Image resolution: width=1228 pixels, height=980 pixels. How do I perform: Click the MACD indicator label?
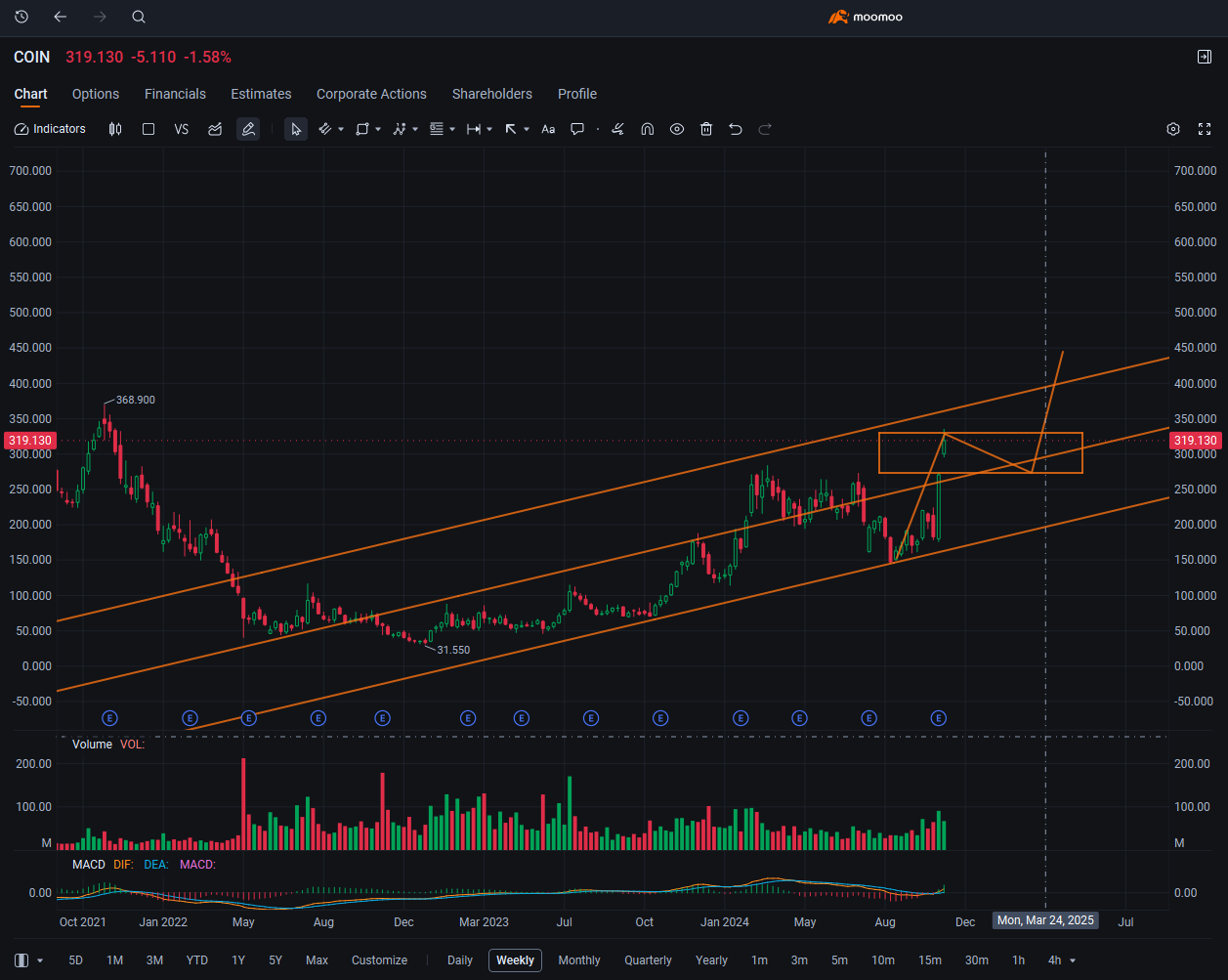pyautogui.click(x=88, y=865)
